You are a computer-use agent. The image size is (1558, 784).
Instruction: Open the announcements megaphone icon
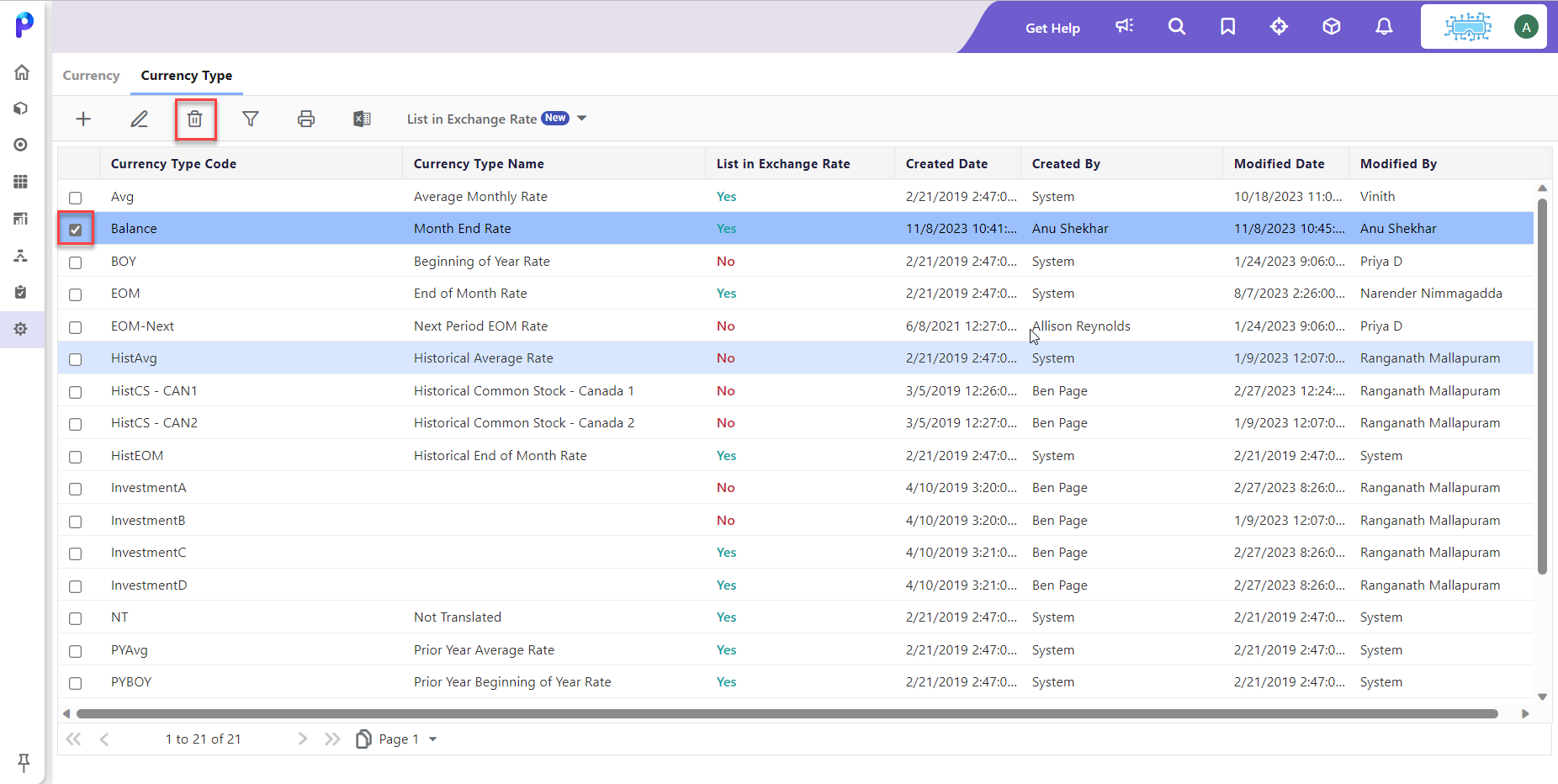pyautogui.click(x=1125, y=26)
